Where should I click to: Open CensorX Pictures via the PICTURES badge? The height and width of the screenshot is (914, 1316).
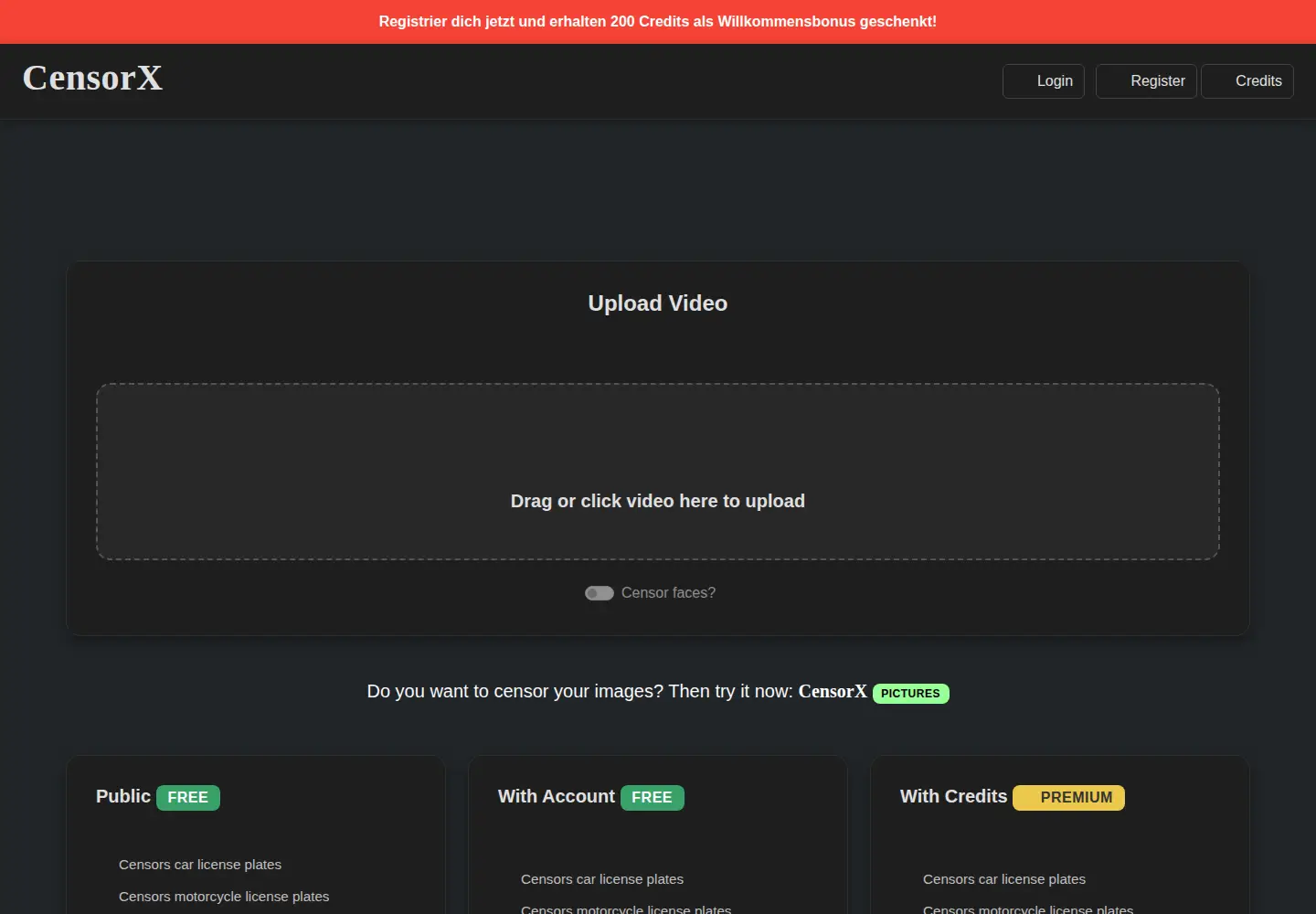[x=911, y=694]
